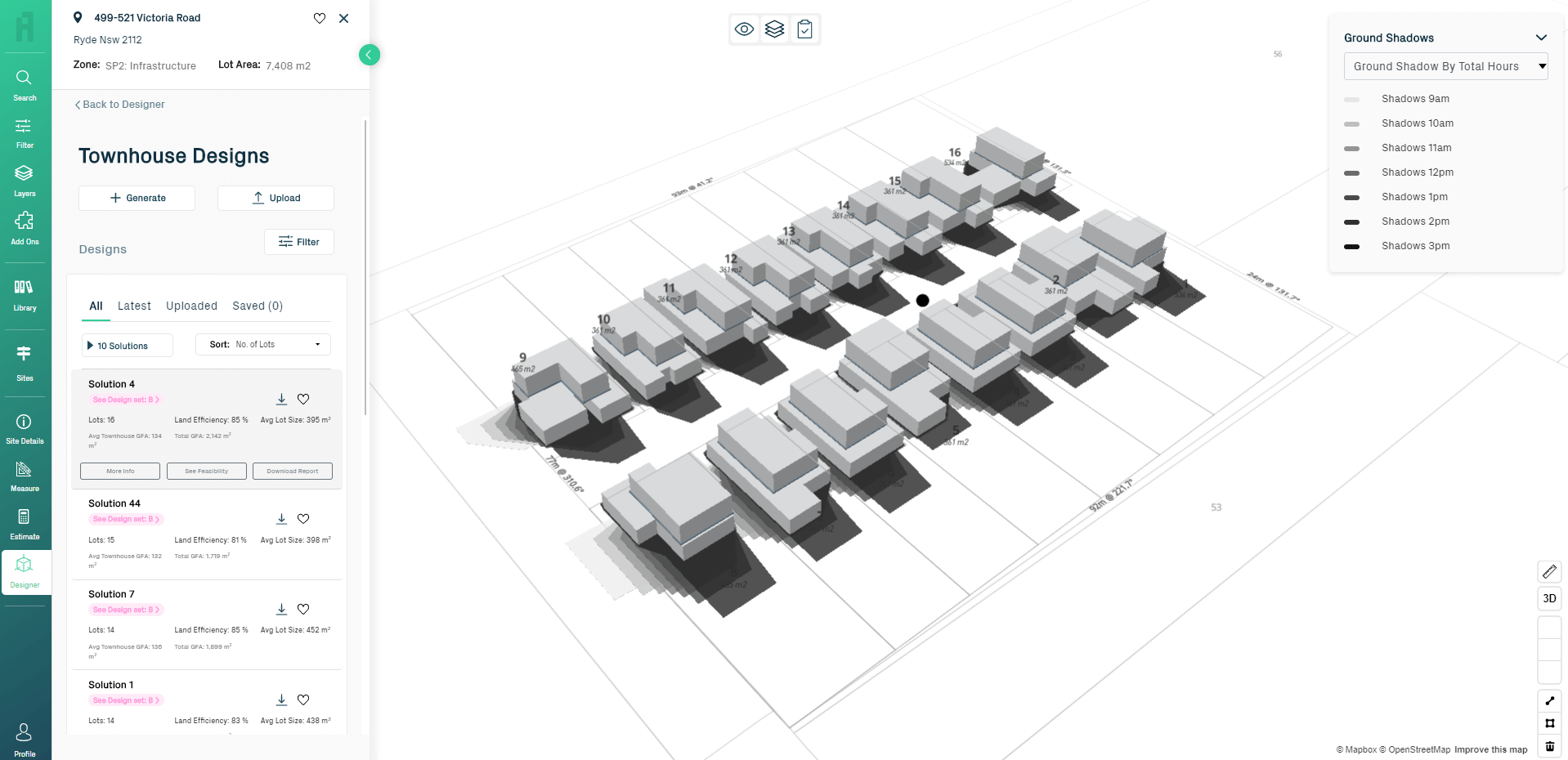Download Solution 7 design
1568x760 pixels.
(x=281, y=609)
